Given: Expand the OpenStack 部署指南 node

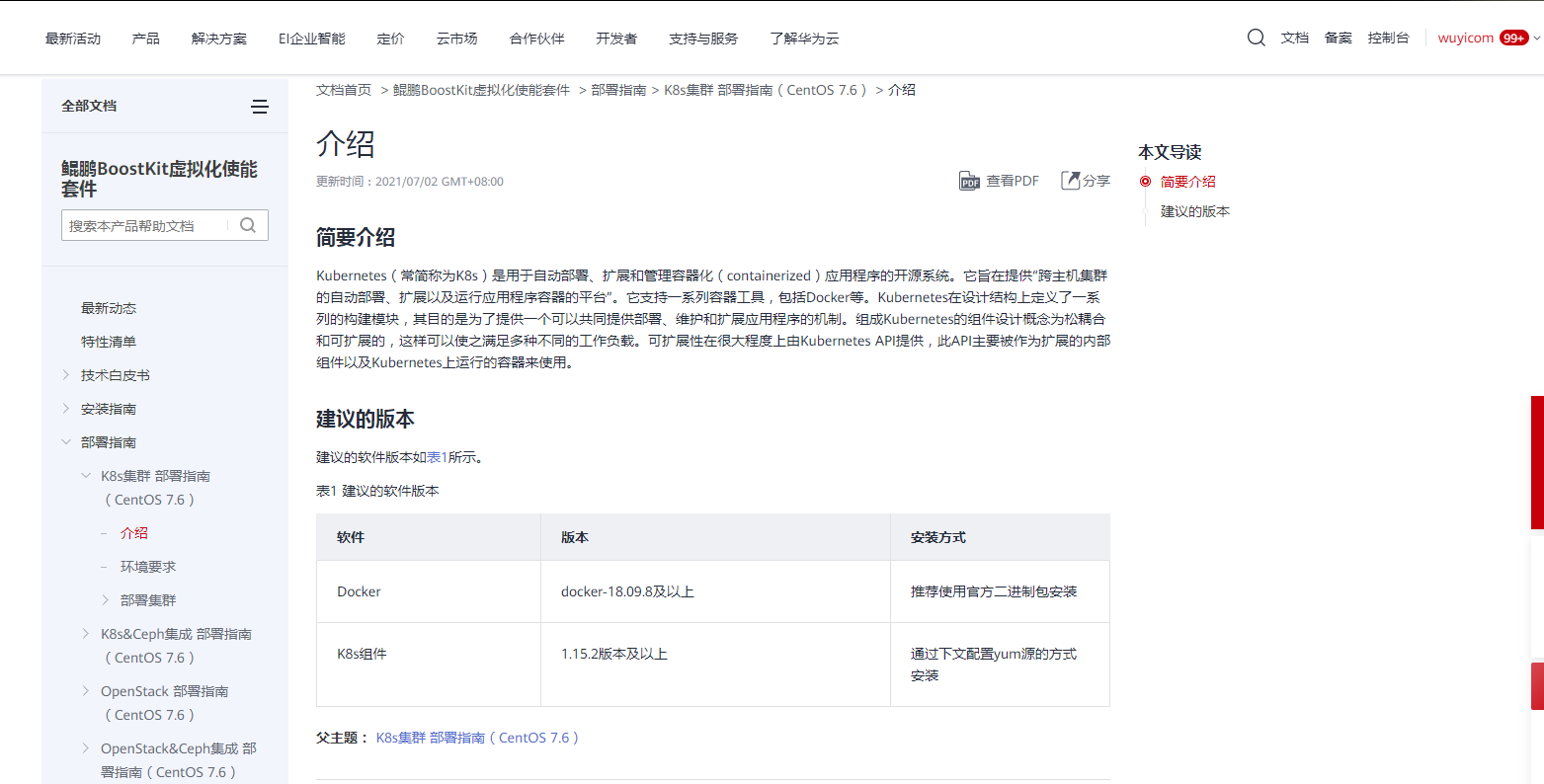Looking at the screenshot, I should (x=86, y=691).
